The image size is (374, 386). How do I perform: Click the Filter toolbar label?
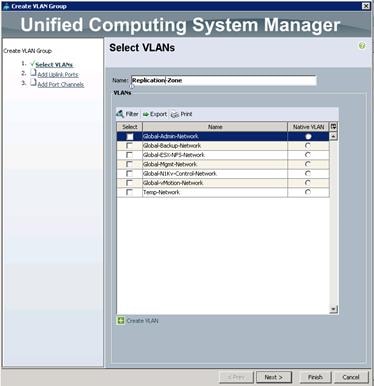click(x=132, y=114)
